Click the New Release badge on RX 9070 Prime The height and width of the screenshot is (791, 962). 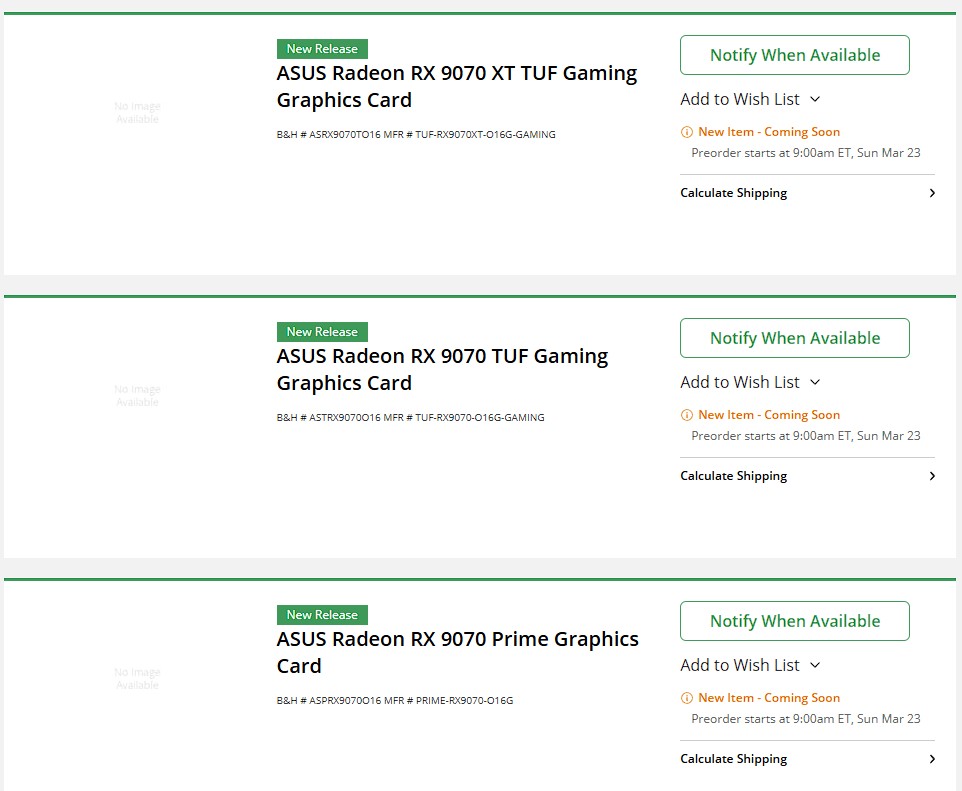(x=322, y=615)
